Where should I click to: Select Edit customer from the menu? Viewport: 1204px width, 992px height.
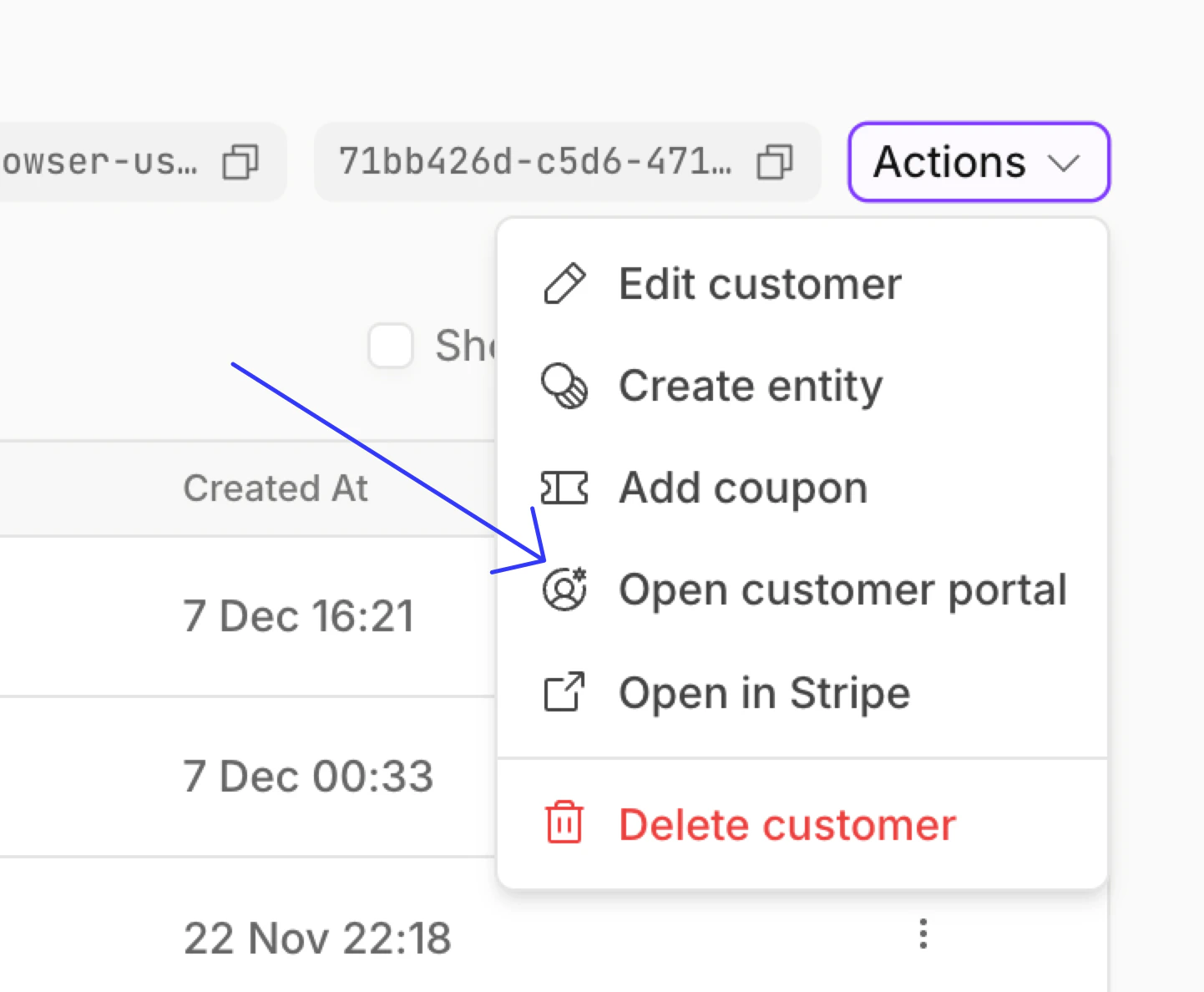point(759,283)
